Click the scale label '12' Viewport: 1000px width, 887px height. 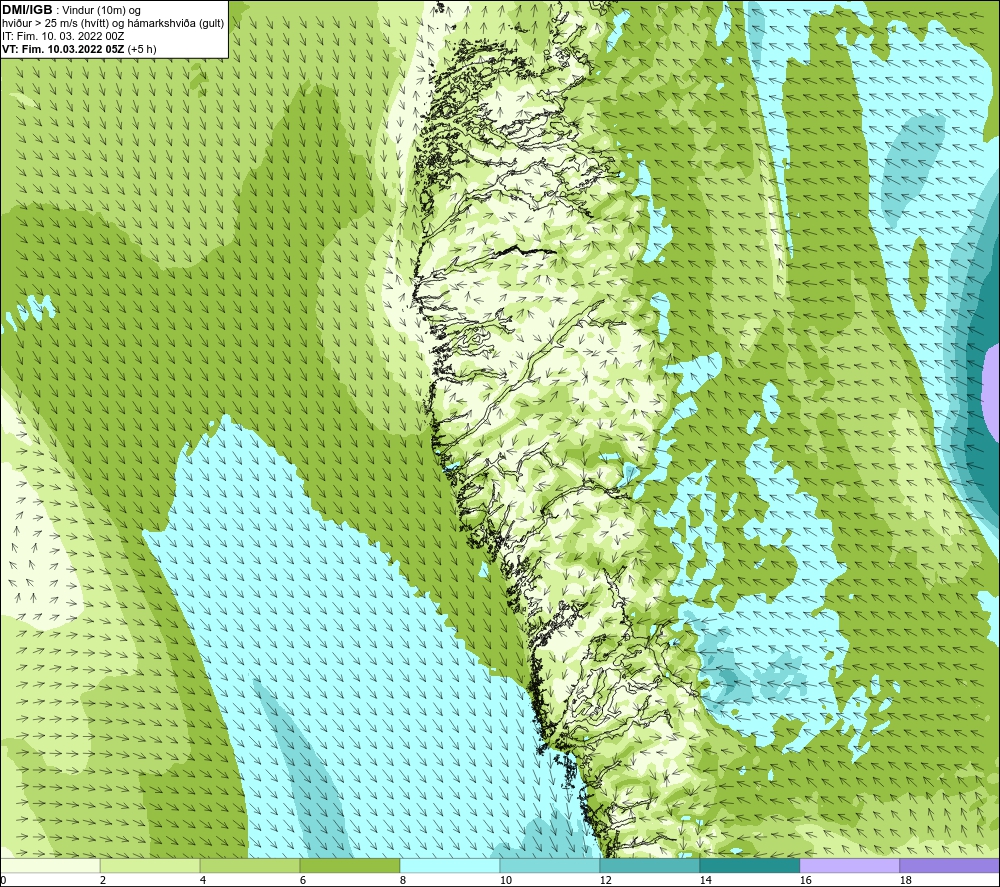pyautogui.click(x=606, y=881)
